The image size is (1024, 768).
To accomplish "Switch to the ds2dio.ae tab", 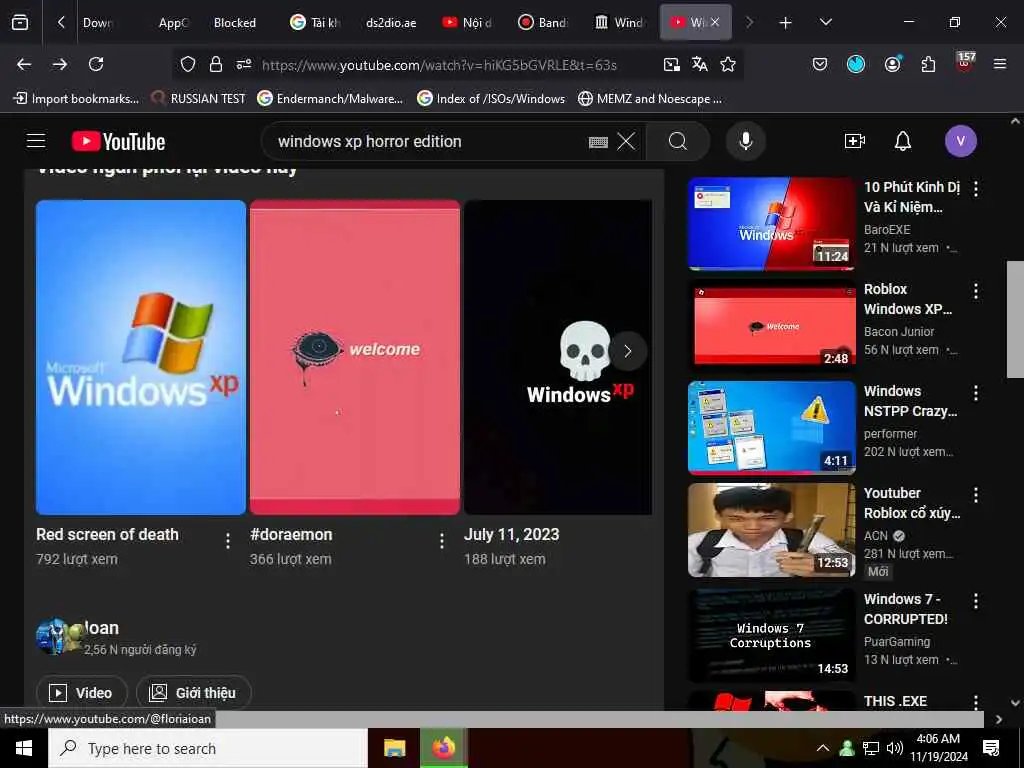I will click(391, 23).
